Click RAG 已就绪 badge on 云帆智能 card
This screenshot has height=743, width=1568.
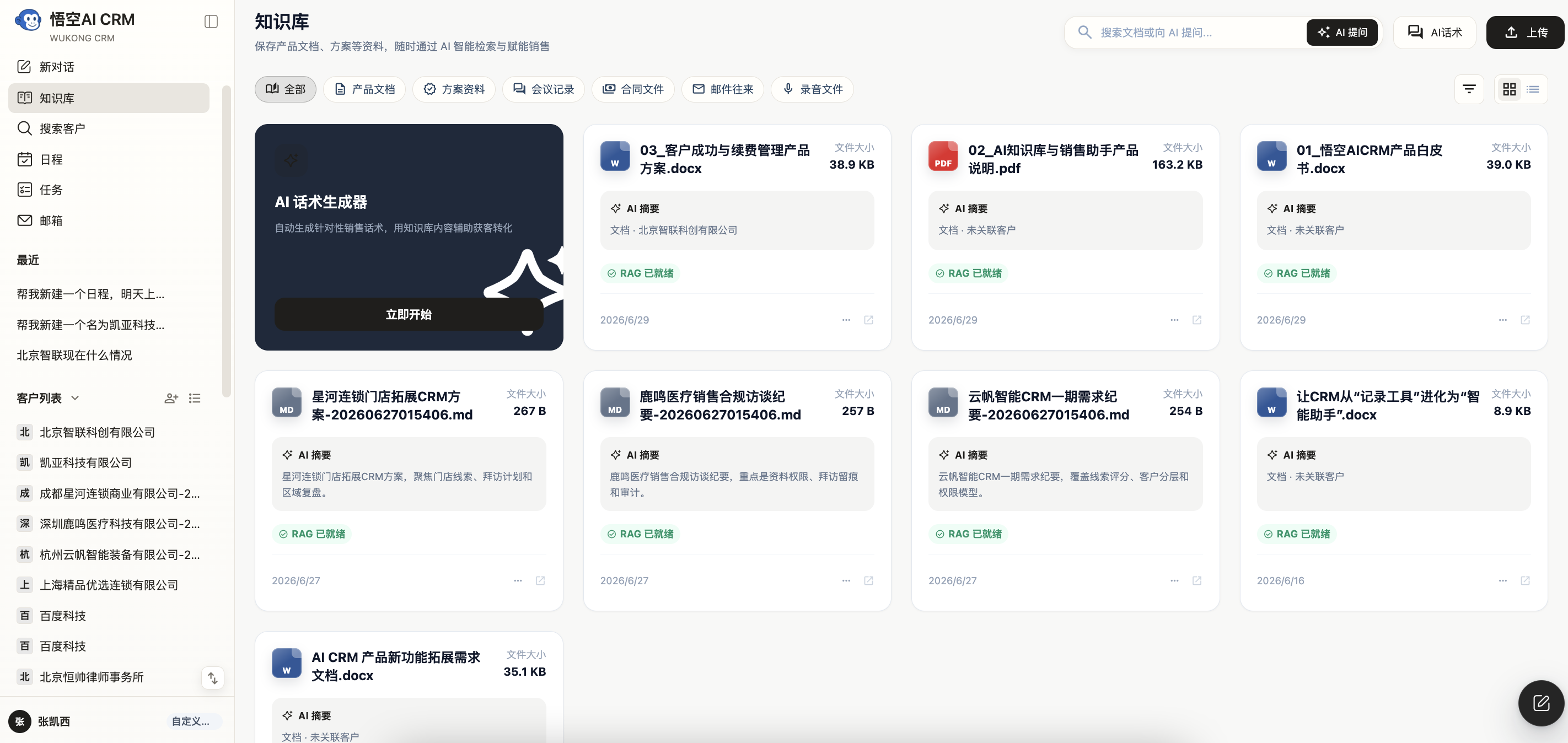[x=969, y=534]
